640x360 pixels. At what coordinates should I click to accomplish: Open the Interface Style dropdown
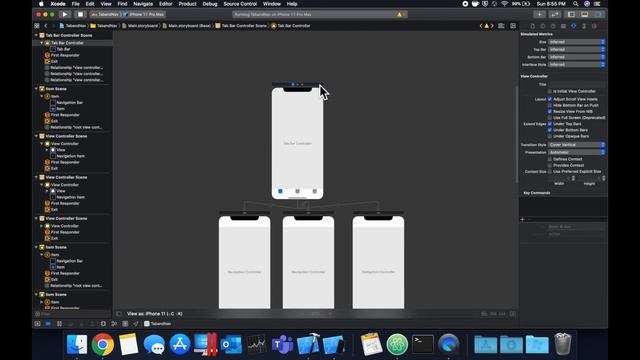pos(576,64)
